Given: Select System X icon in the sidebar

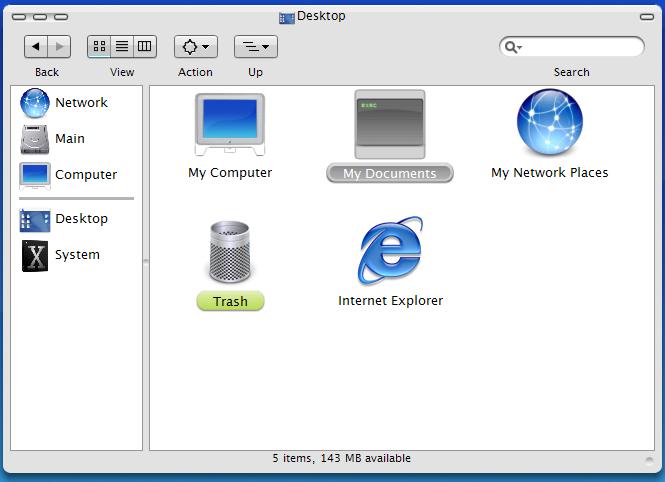Looking at the screenshot, I should pos(35,256).
